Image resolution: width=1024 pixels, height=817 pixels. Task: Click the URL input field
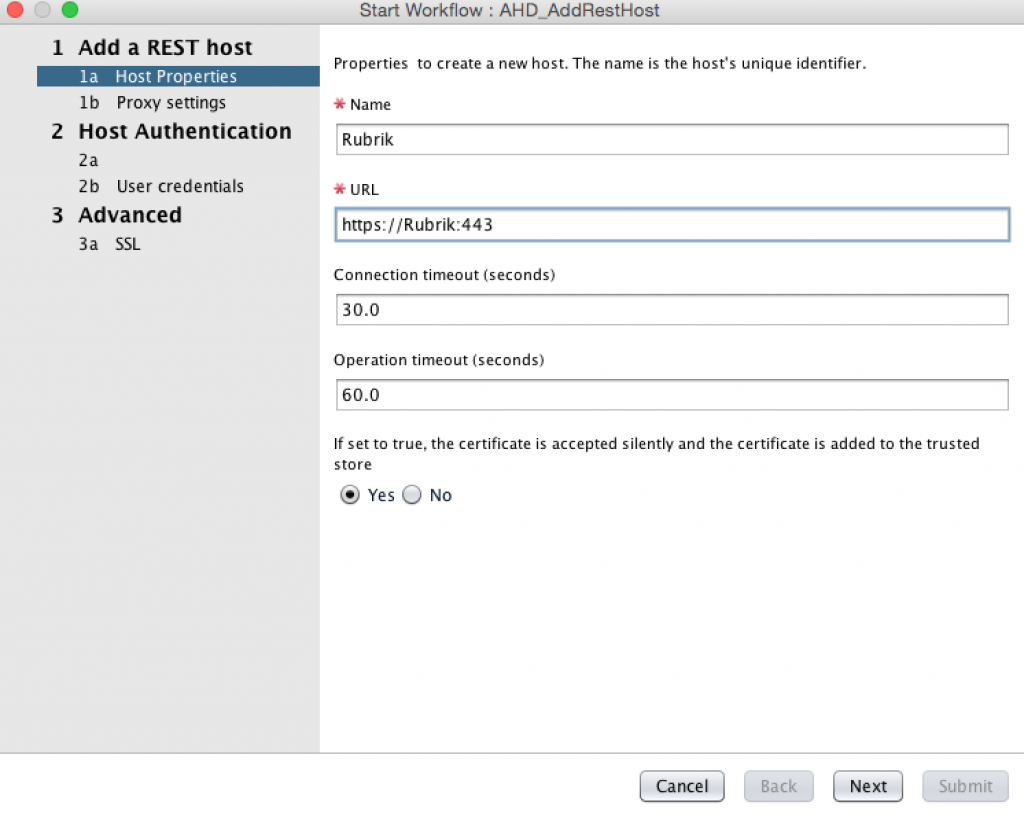click(x=672, y=225)
